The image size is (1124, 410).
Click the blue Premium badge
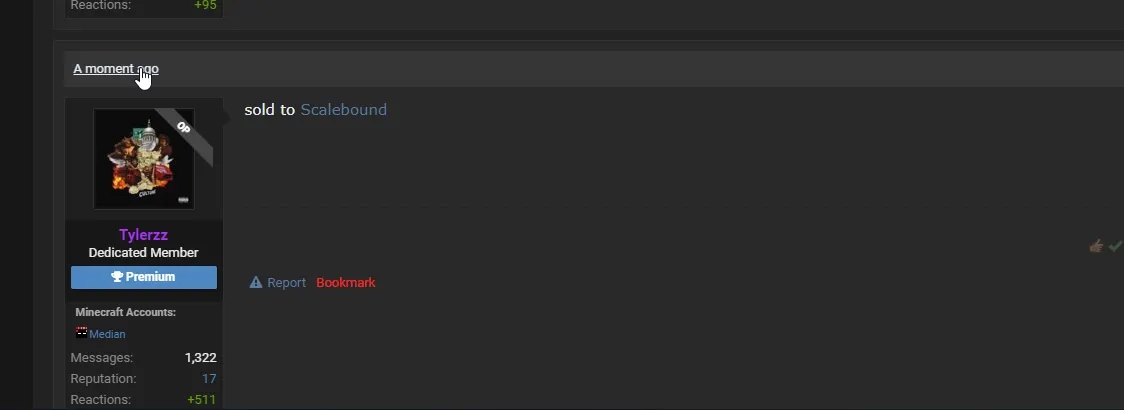tap(144, 277)
